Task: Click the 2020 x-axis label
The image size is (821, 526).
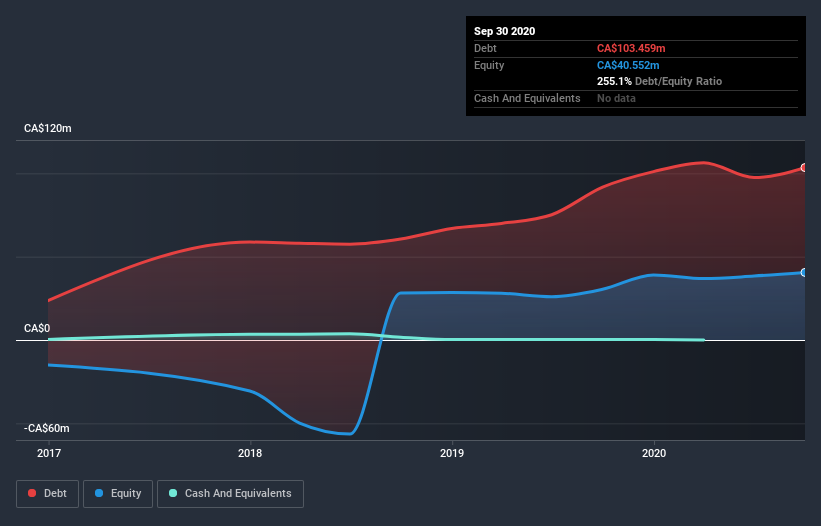Action: coord(654,453)
